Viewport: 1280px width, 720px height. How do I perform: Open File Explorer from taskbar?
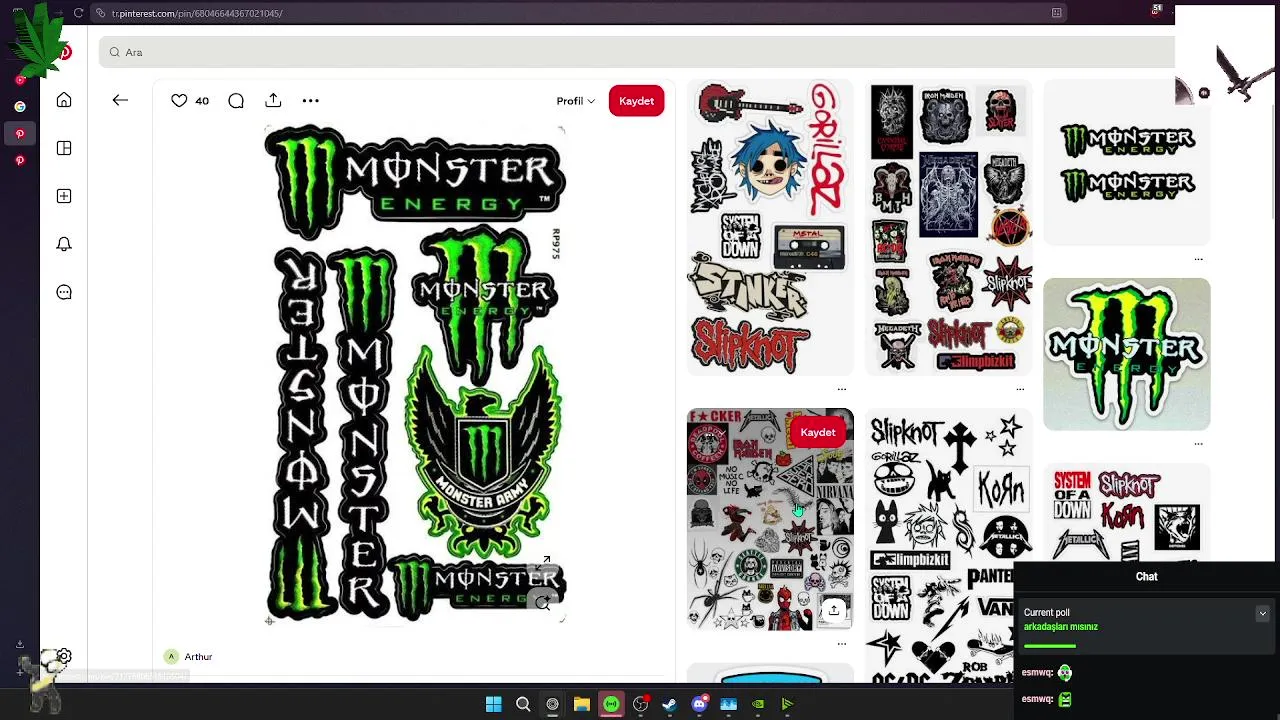[581, 704]
